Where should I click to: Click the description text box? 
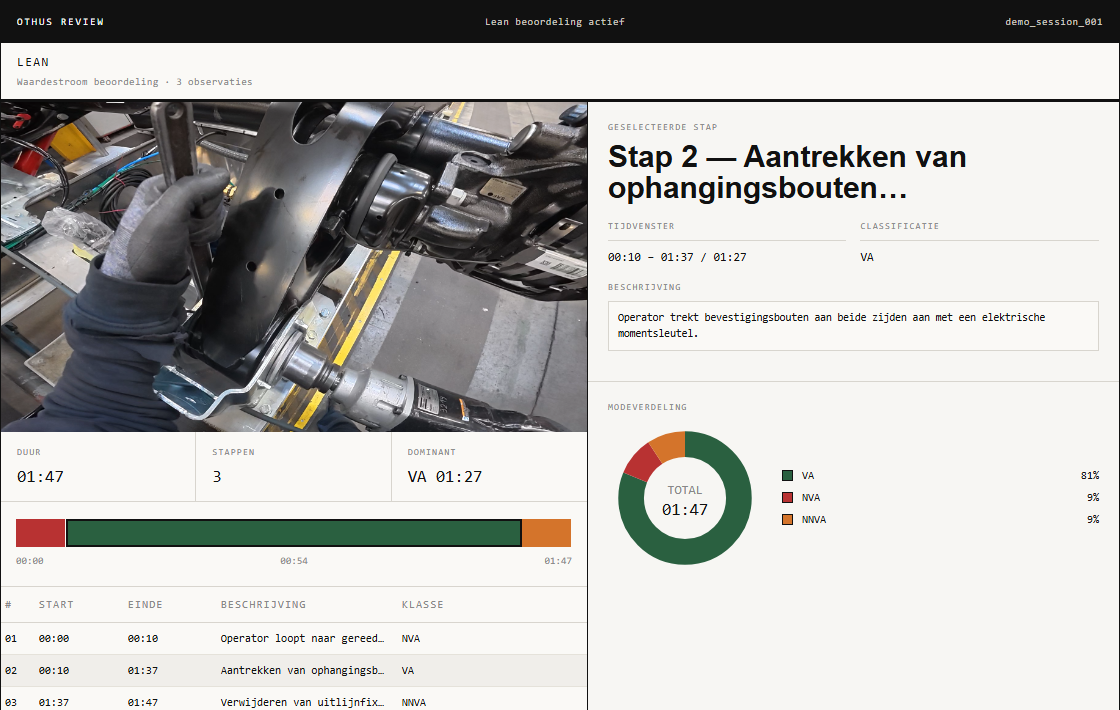[x=853, y=326]
